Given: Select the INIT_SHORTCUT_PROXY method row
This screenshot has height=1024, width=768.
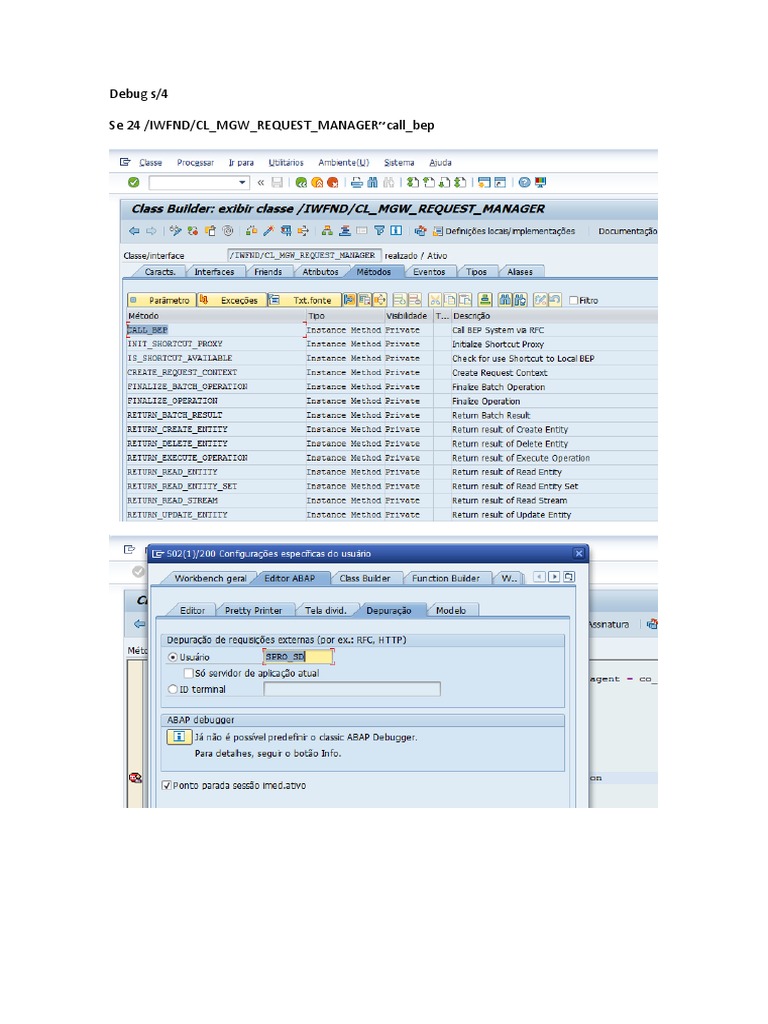Looking at the screenshot, I should click(x=391, y=344).
